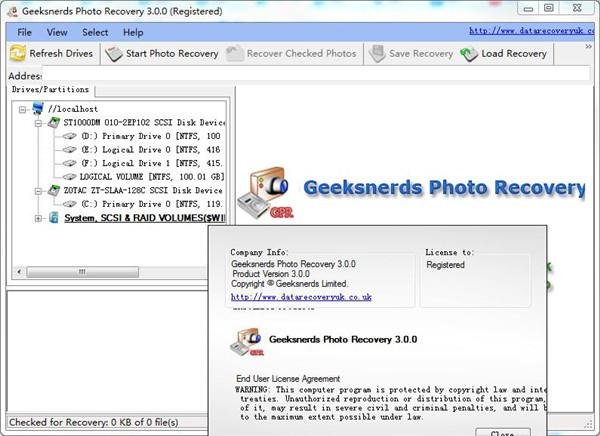The width and height of the screenshot is (600, 436).
Task: Open the Select menu
Action: click(x=95, y=32)
